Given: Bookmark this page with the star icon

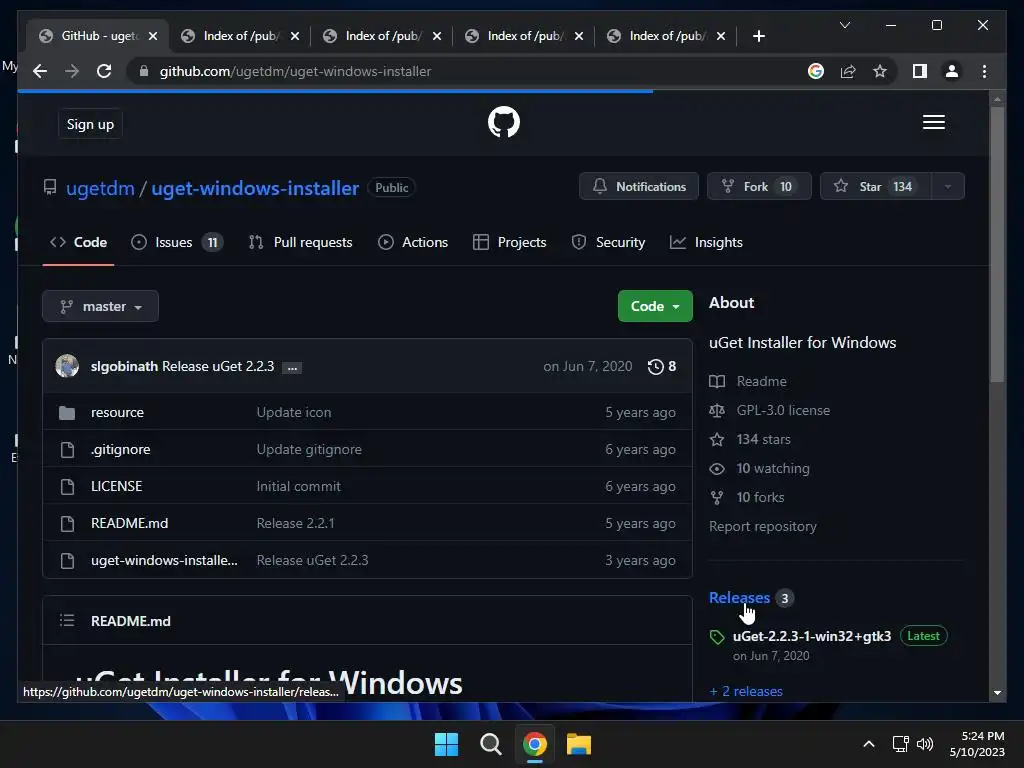Looking at the screenshot, I should click(880, 71).
